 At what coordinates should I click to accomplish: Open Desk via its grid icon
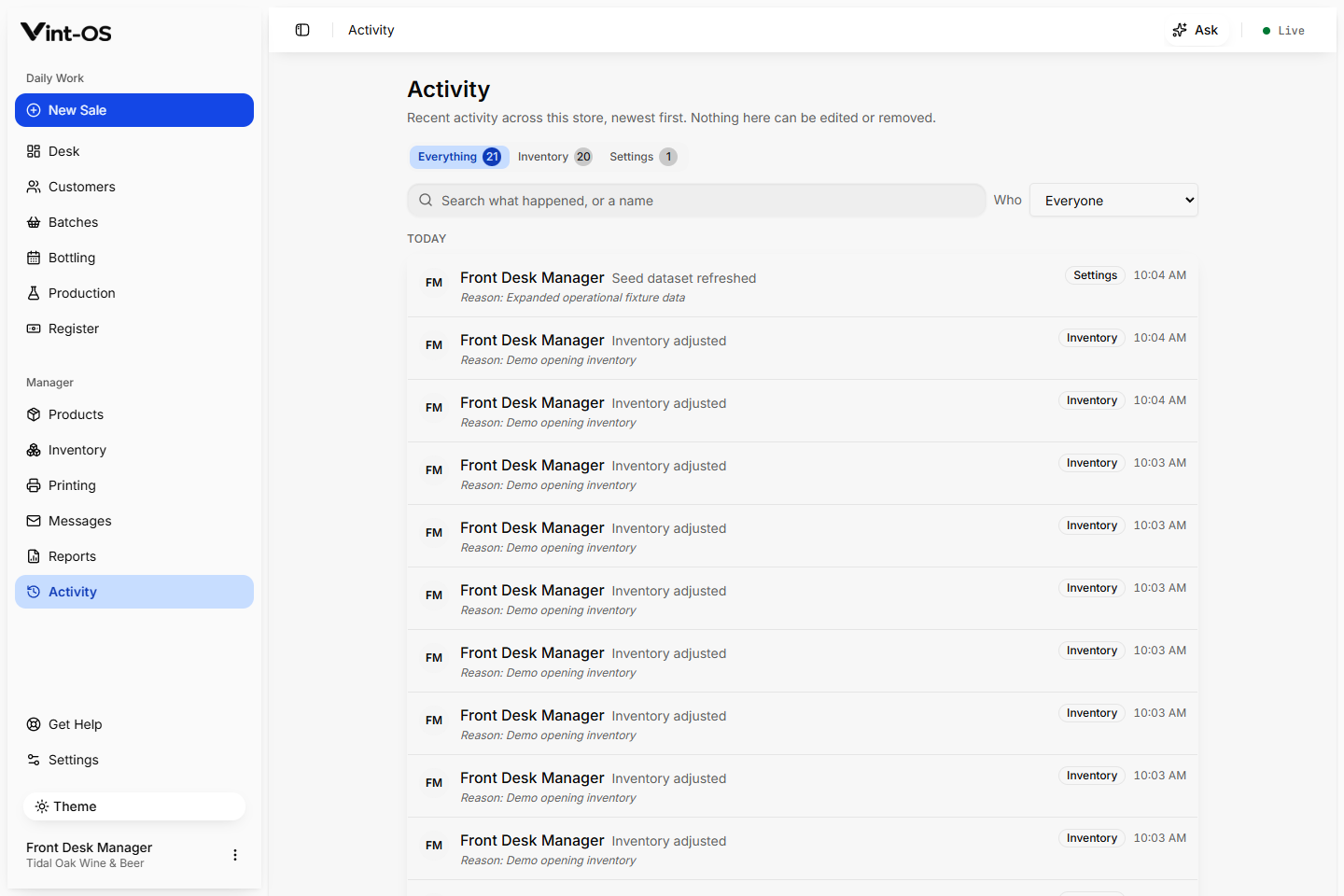(34, 151)
